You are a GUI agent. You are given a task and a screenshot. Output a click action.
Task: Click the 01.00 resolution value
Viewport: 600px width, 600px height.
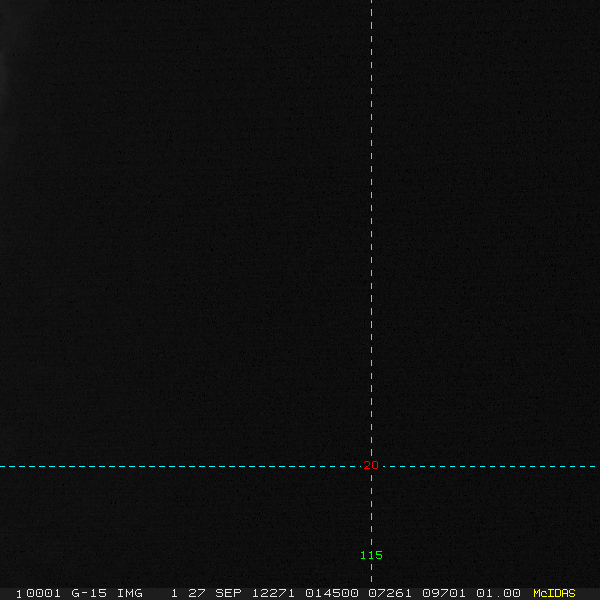coord(498,593)
